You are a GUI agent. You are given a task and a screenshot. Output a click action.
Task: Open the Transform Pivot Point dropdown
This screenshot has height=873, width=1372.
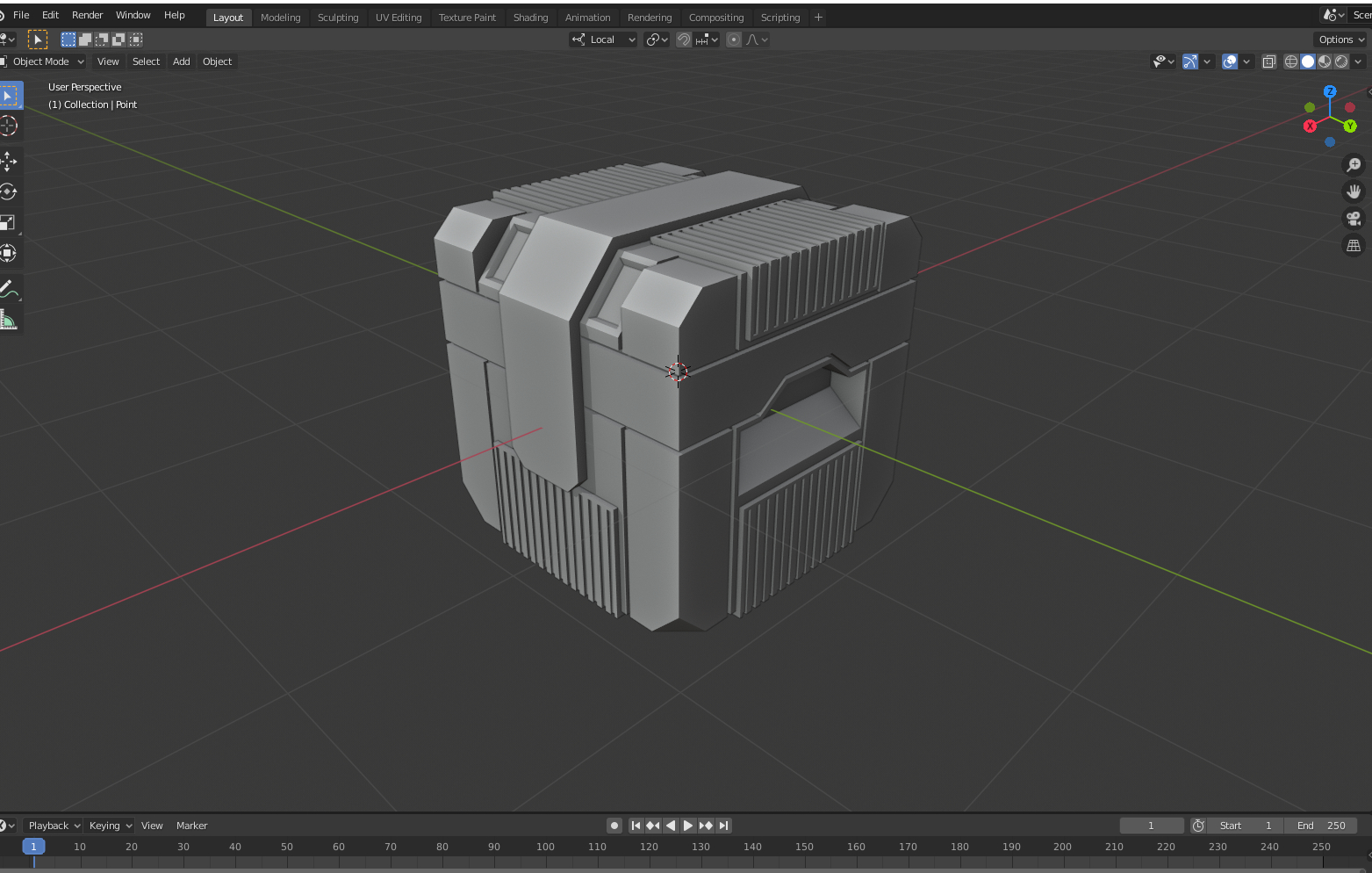657,40
